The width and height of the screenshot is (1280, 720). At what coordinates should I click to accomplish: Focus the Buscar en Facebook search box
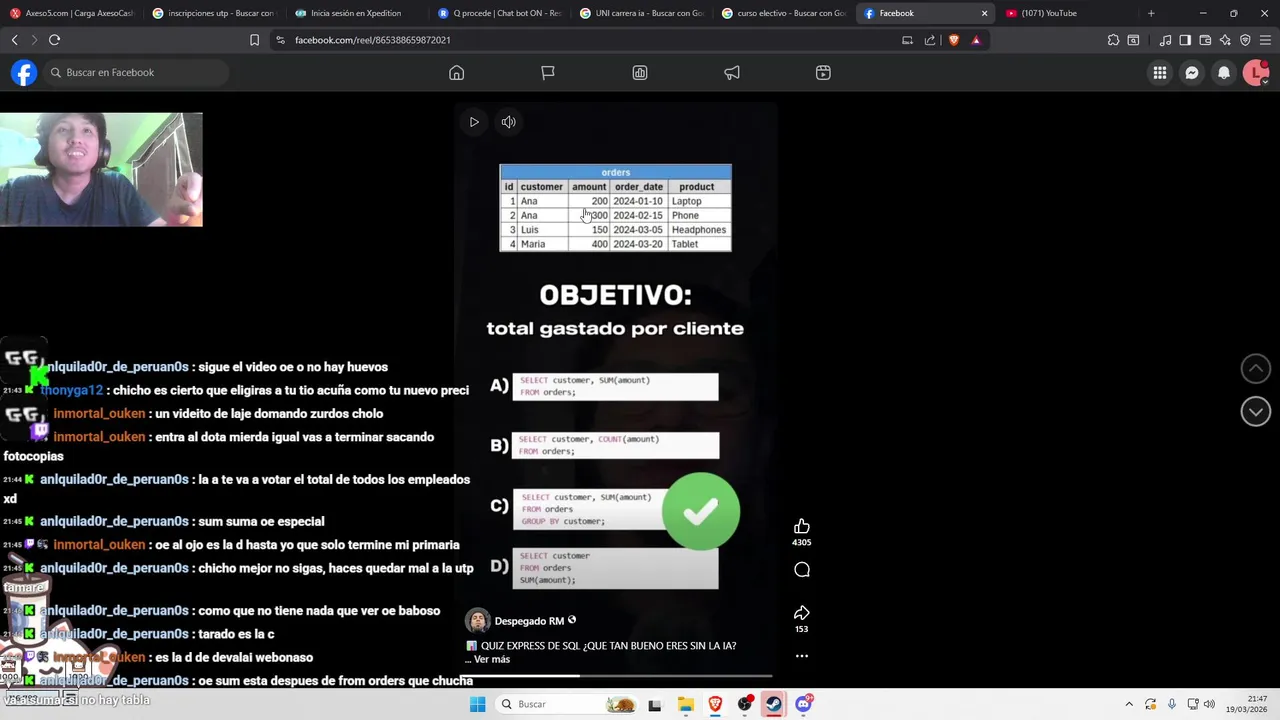tap(136, 73)
